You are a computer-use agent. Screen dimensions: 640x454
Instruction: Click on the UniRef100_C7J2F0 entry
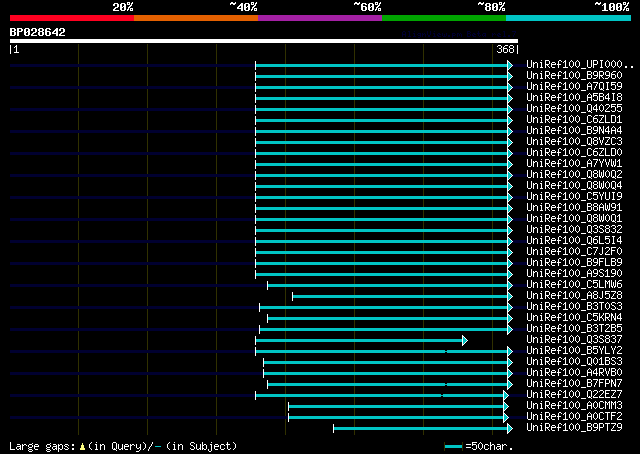pos(574,252)
